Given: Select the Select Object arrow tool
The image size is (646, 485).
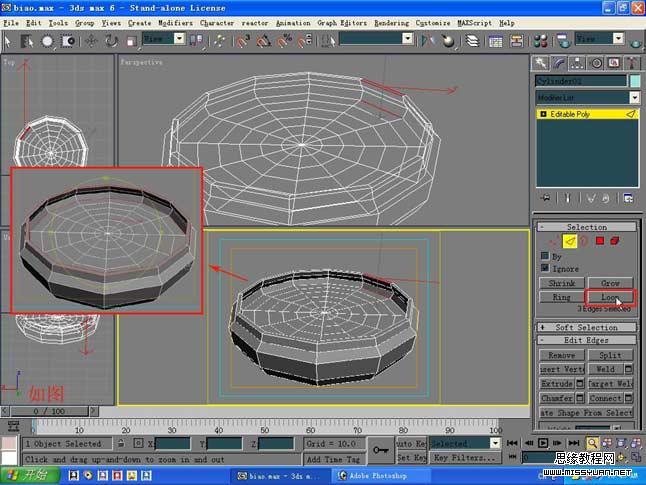Looking at the screenshot, I should (7, 41).
